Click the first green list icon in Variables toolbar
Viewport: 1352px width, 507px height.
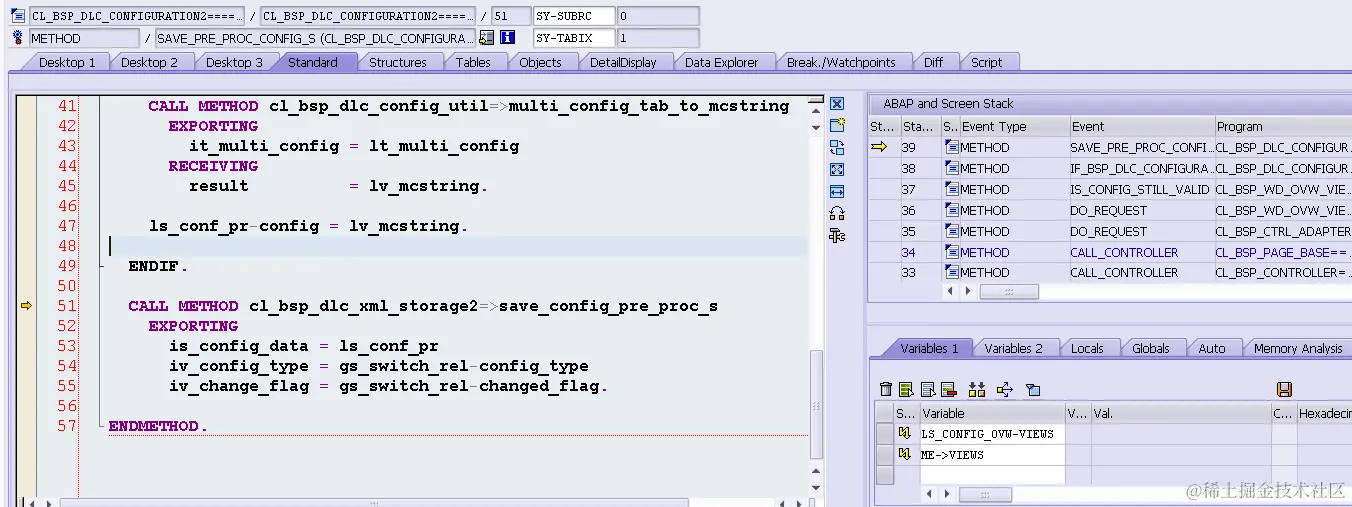pos(905,389)
